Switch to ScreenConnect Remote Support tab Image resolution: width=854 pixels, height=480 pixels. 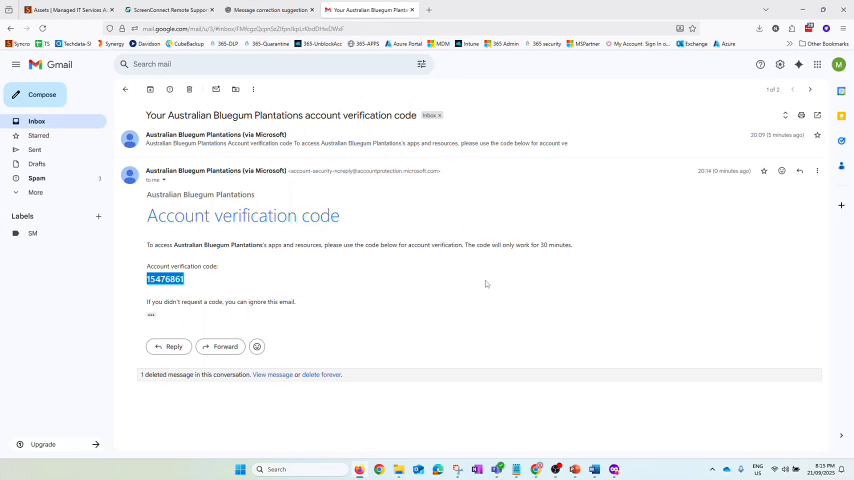[x=169, y=10]
